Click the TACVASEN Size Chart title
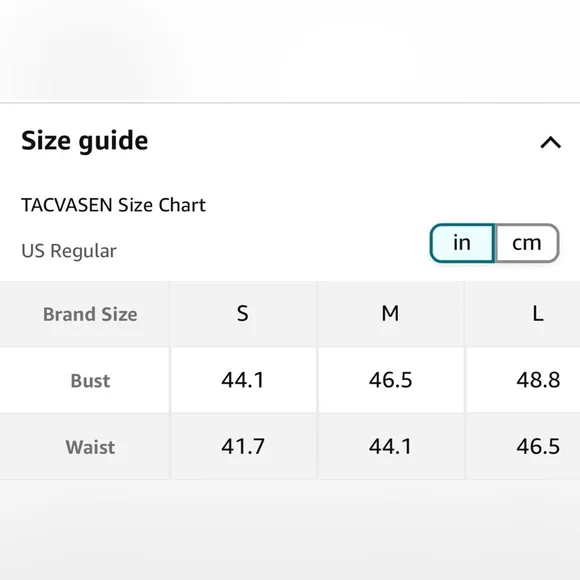This screenshot has width=580, height=580. (113, 205)
